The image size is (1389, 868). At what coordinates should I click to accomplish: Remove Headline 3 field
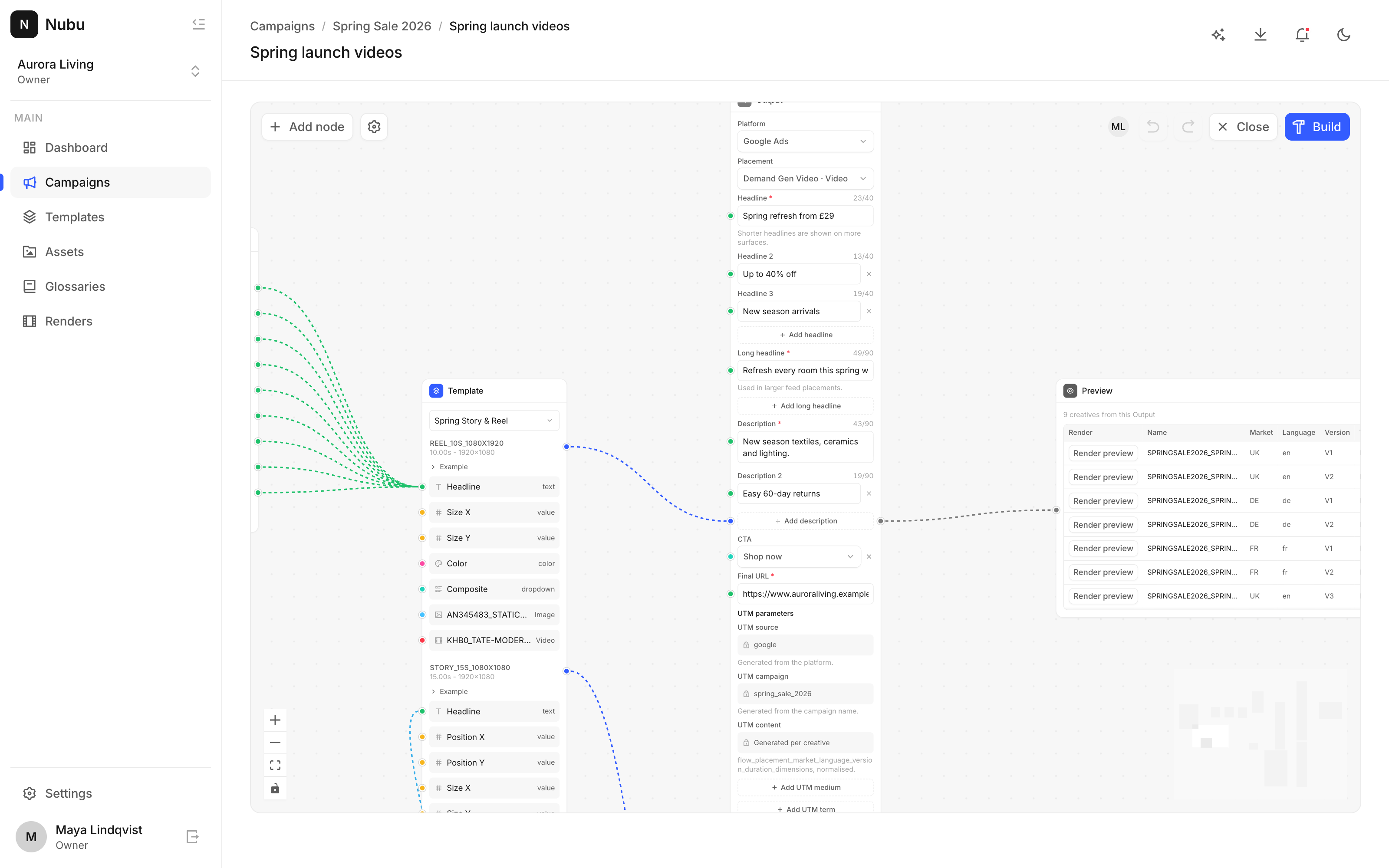tap(869, 311)
